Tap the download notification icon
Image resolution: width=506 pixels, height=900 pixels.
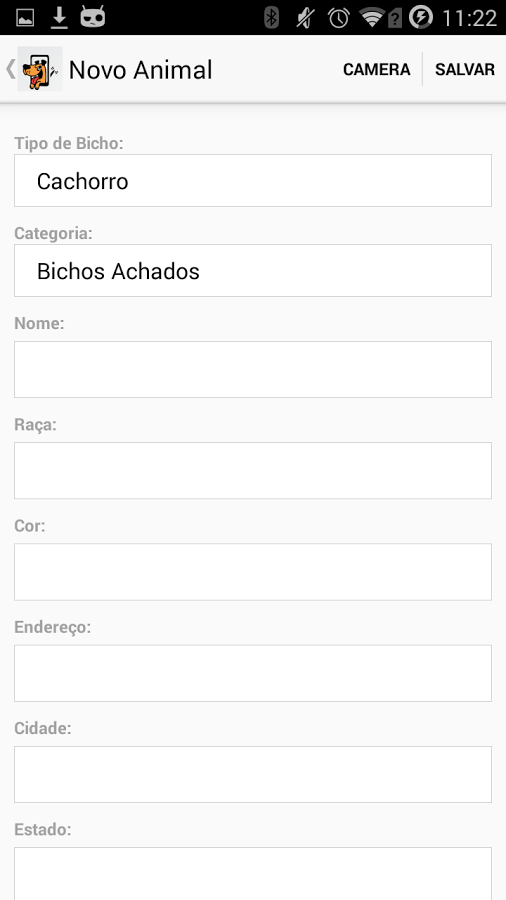point(59,18)
